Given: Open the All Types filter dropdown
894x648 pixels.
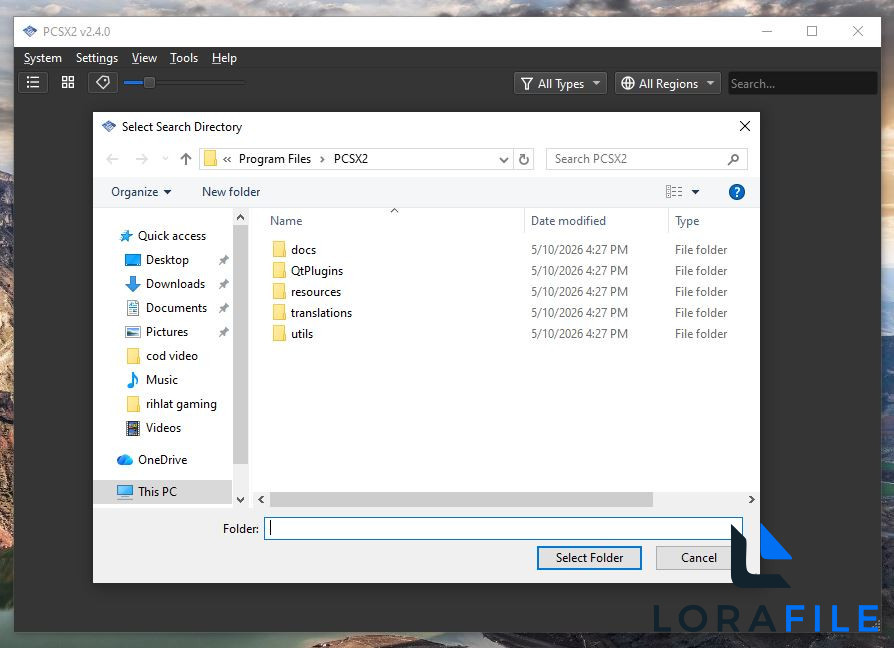Looking at the screenshot, I should click(x=560, y=83).
